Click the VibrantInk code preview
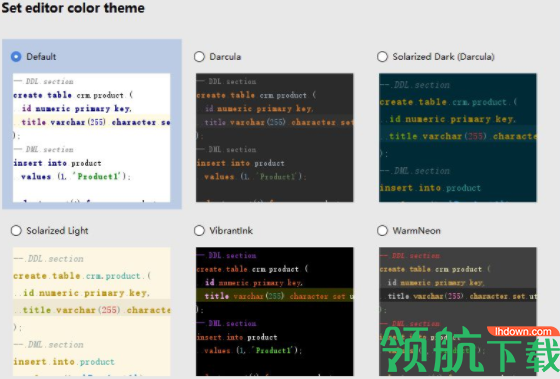The height and width of the screenshot is (379, 560). click(275, 311)
